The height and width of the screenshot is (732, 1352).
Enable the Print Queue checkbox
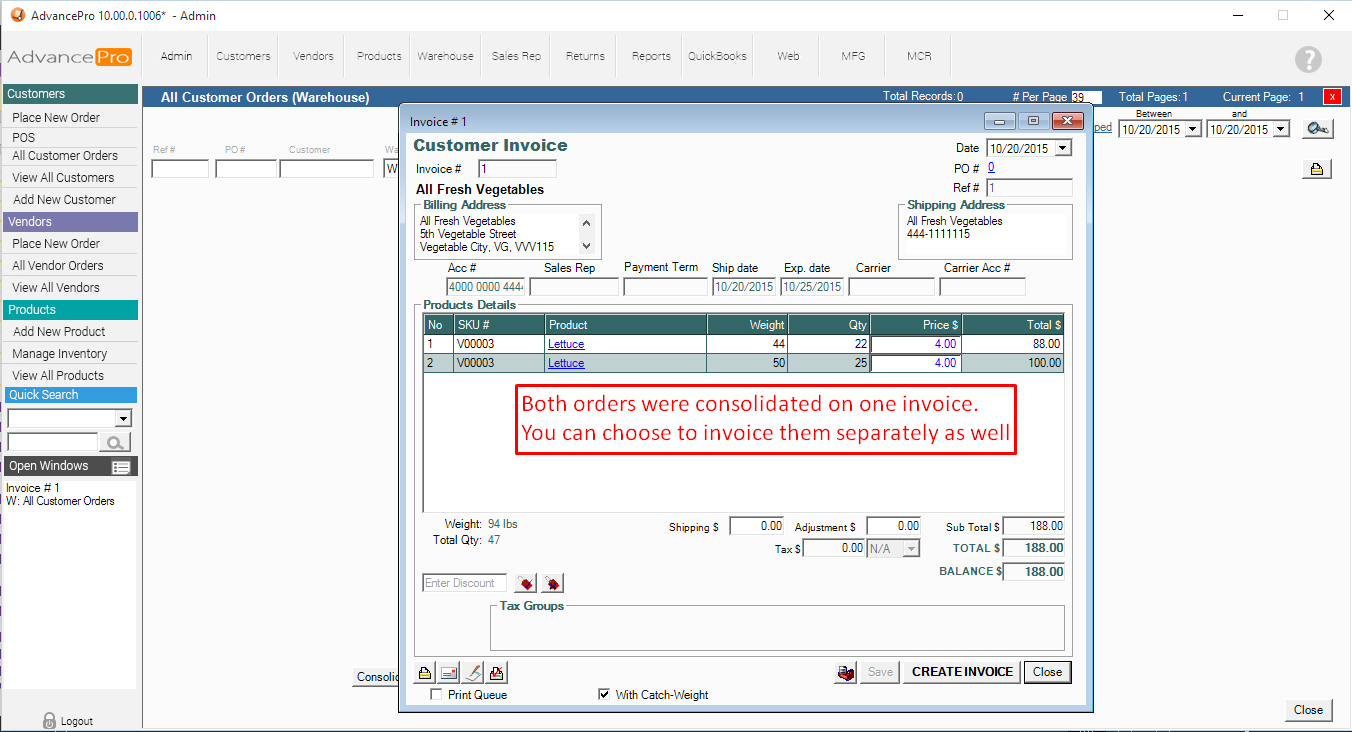tap(435, 695)
